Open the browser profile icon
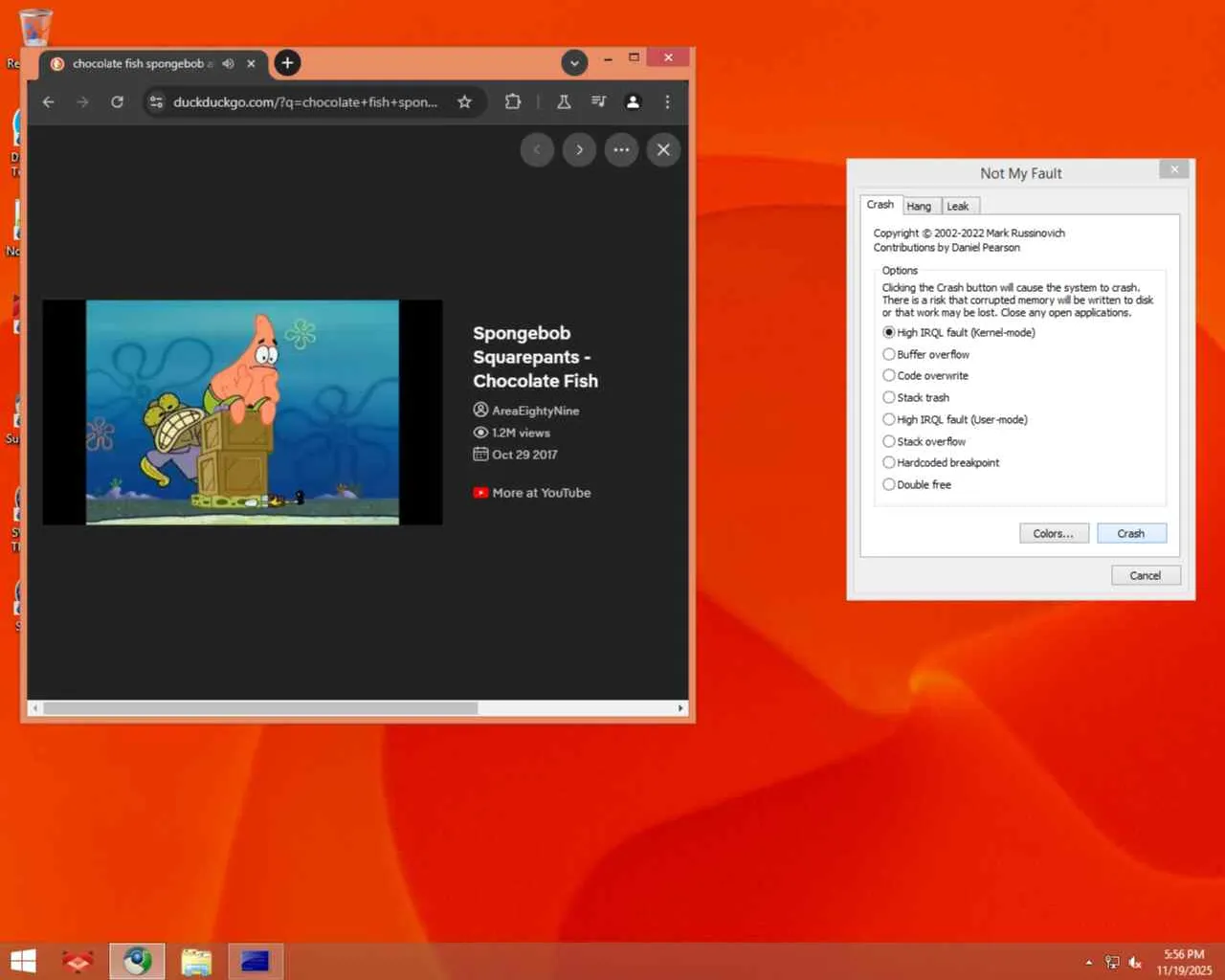1225x980 pixels. (633, 101)
